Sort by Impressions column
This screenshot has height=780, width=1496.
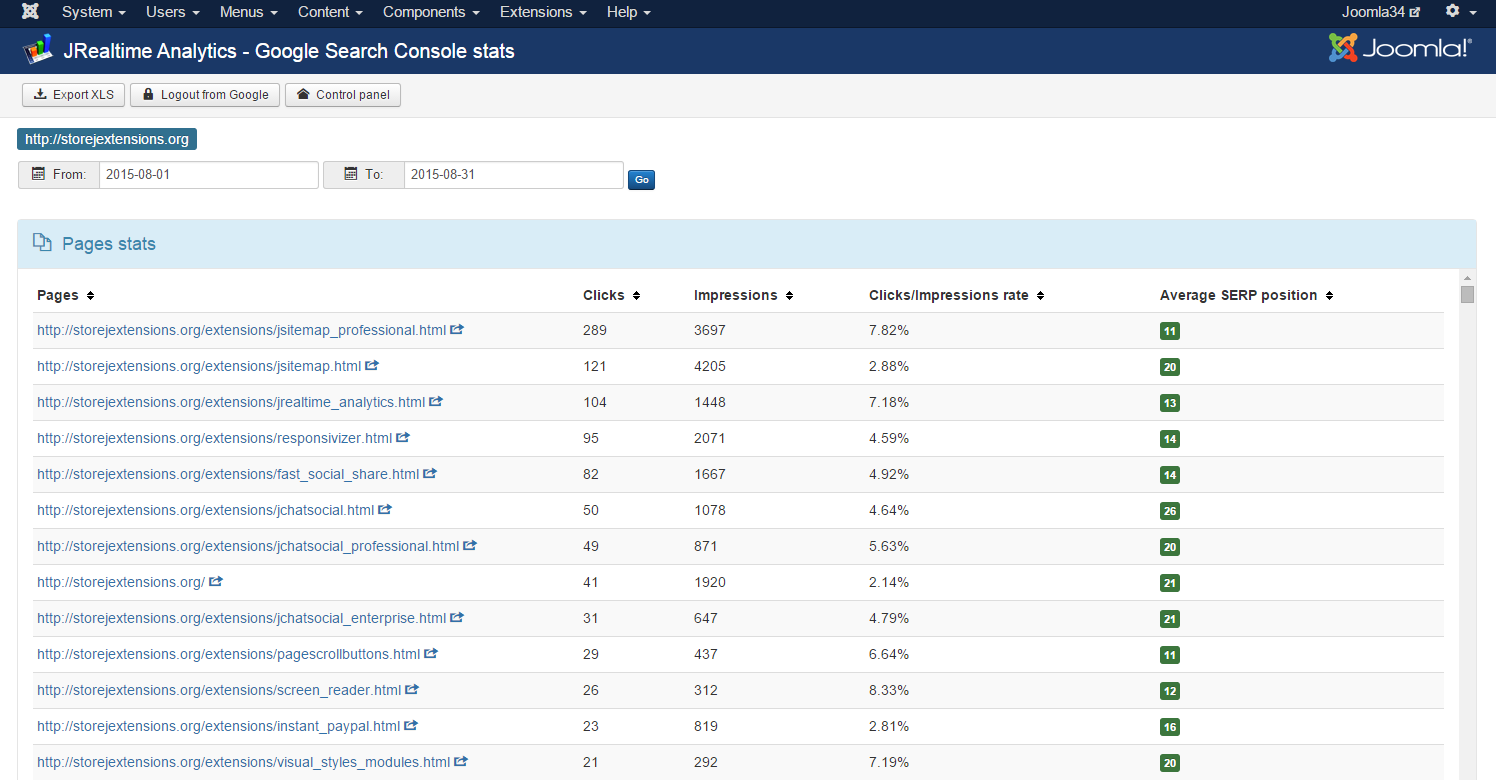pyautogui.click(x=744, y=295)
